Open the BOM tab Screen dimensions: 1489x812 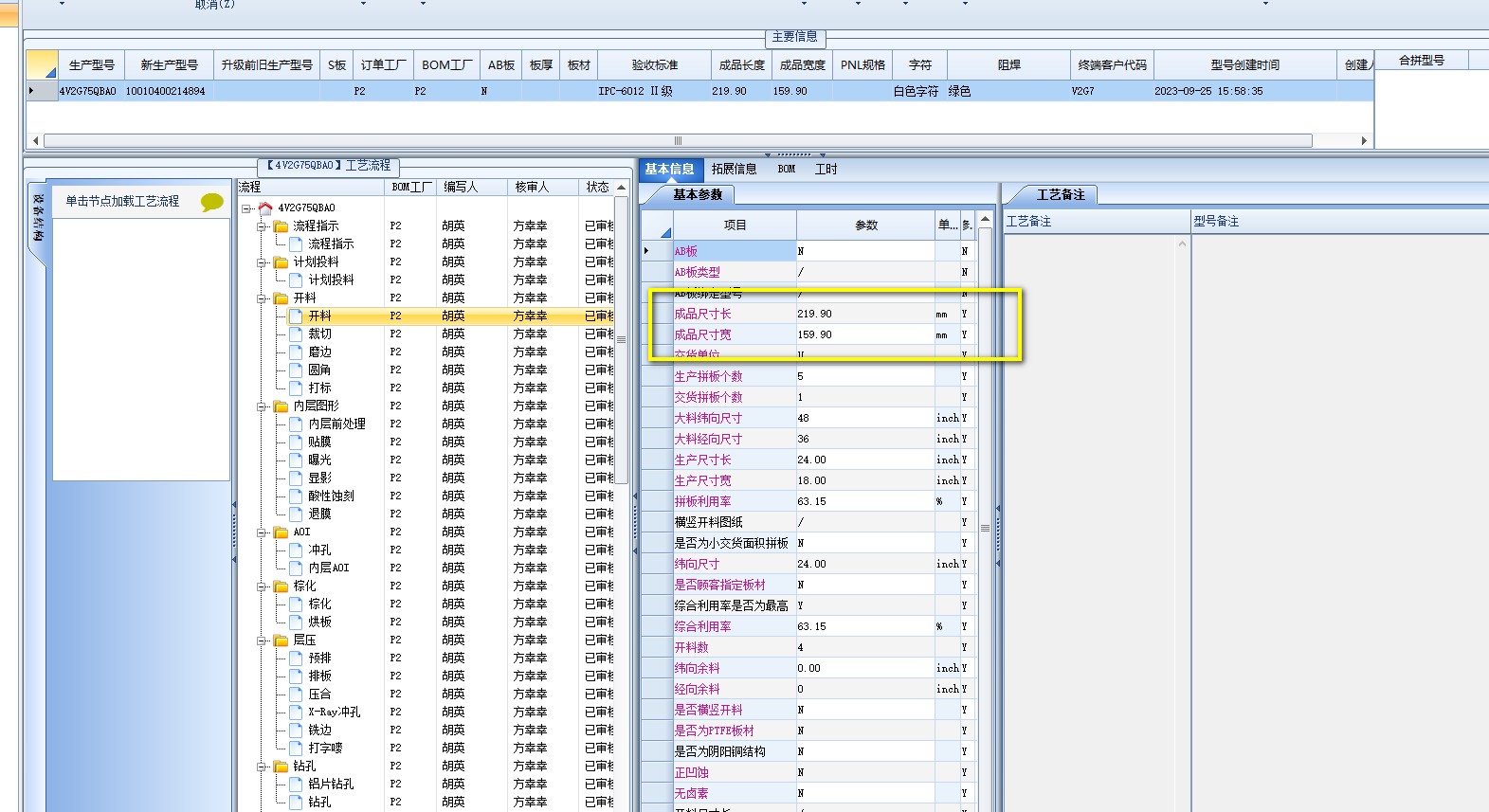[x=787, y=169]
